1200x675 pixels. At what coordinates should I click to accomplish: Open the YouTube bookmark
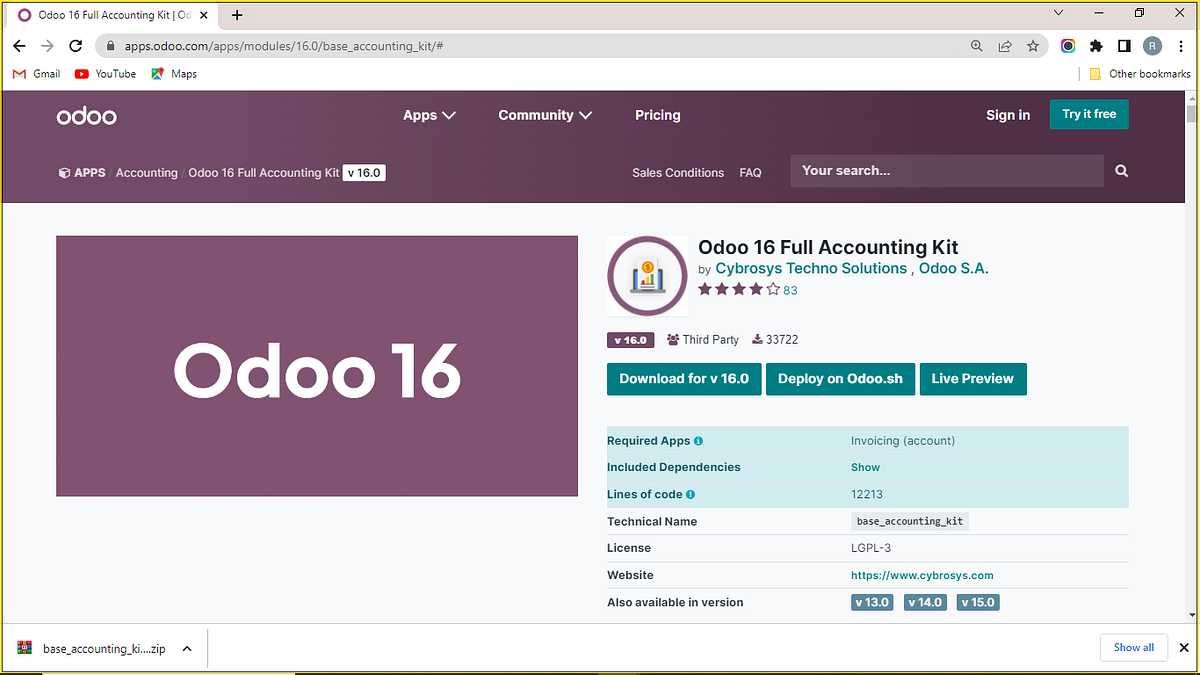pos(104,73)
